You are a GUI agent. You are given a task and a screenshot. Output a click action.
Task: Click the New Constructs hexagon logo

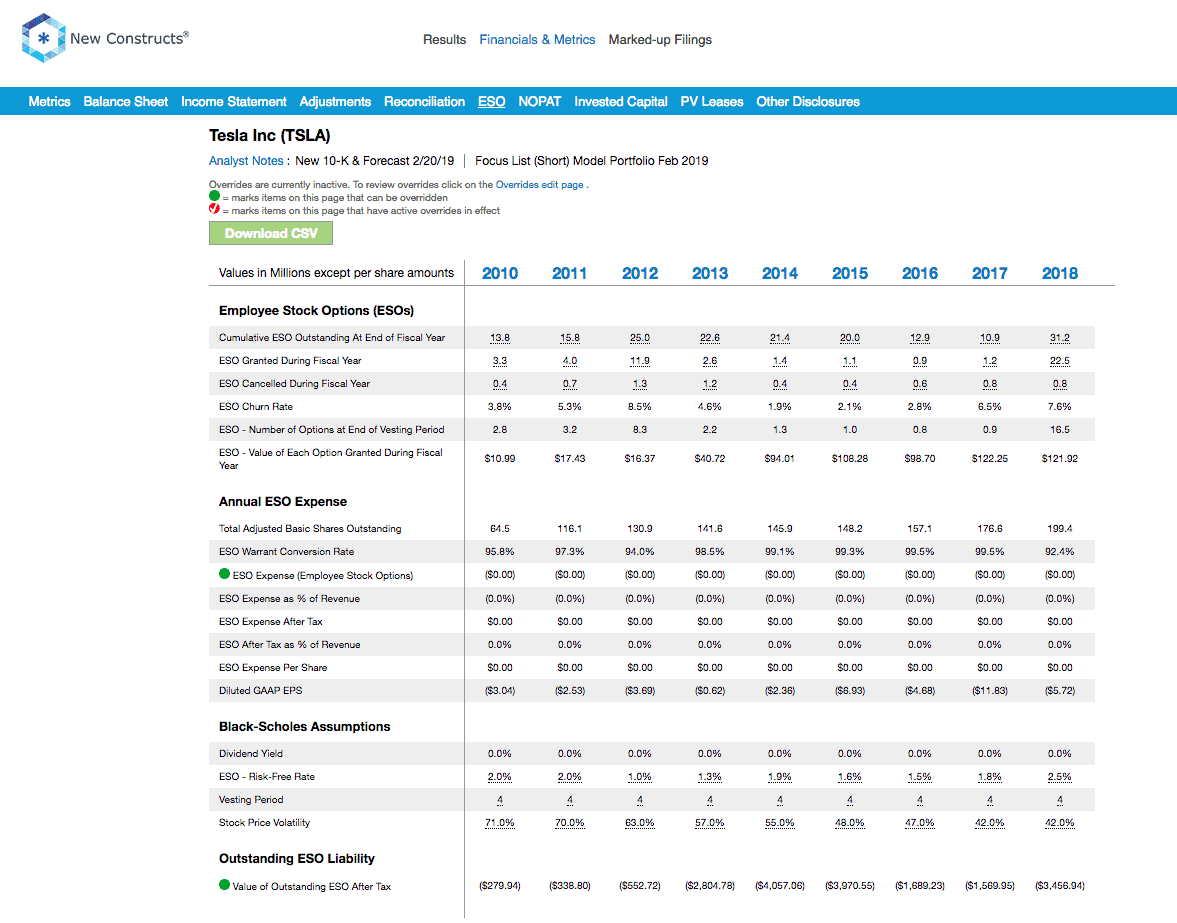coord(44,38)
